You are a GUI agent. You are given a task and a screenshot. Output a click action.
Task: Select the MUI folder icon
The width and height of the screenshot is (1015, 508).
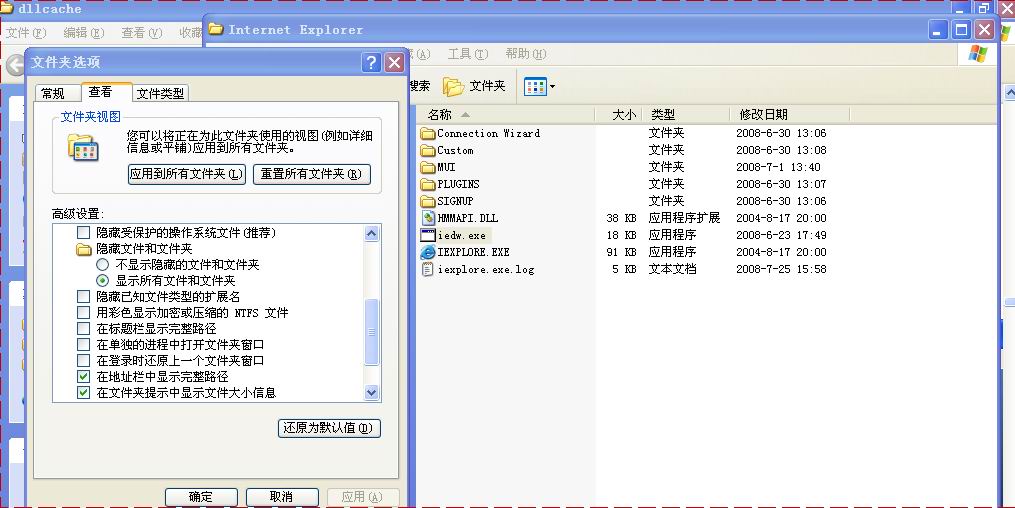pyautogui.click(x=427, y=167)
